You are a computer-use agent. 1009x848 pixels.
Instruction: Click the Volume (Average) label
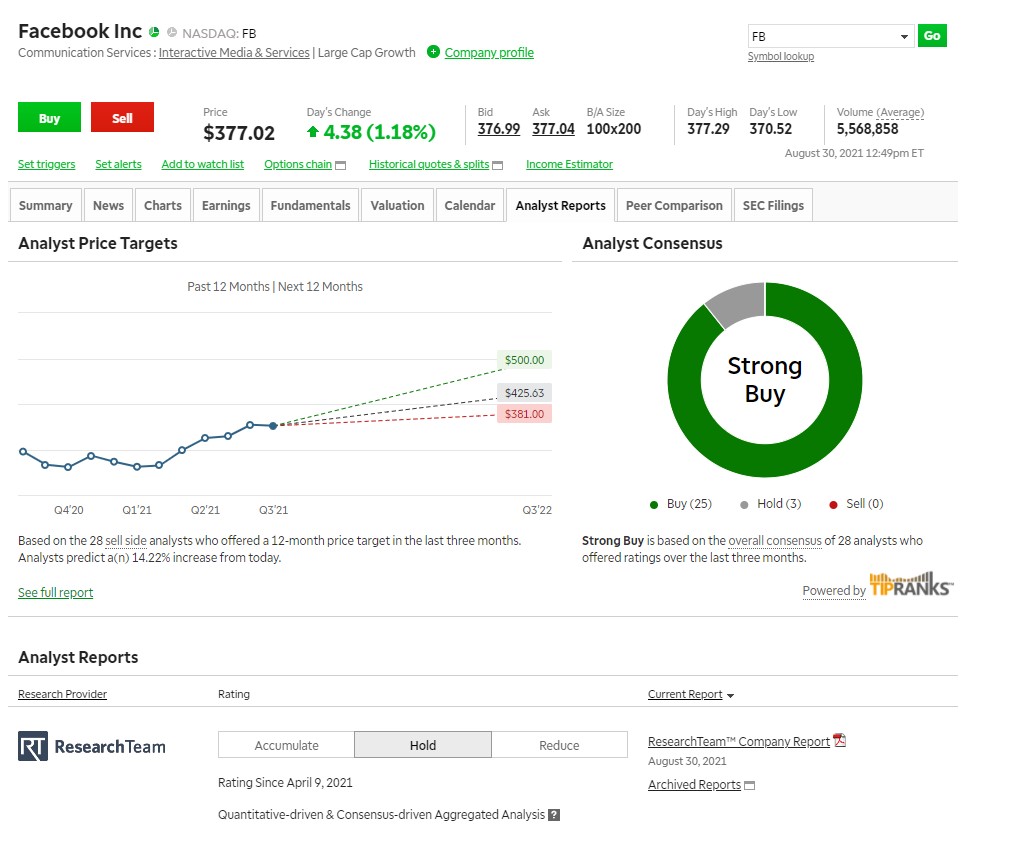pos(880,112)
